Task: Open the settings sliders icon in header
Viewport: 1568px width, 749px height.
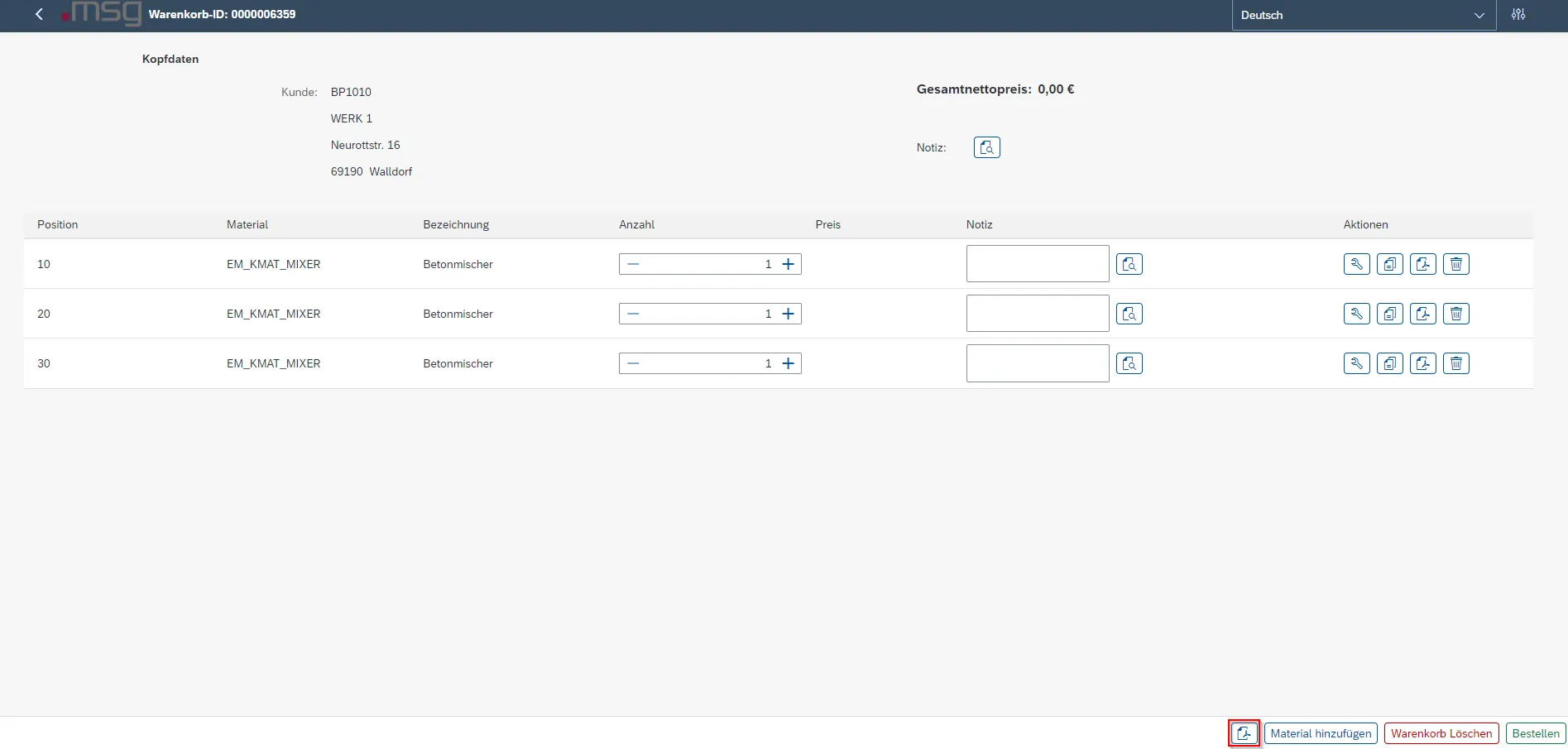Action: [1518, 15]
